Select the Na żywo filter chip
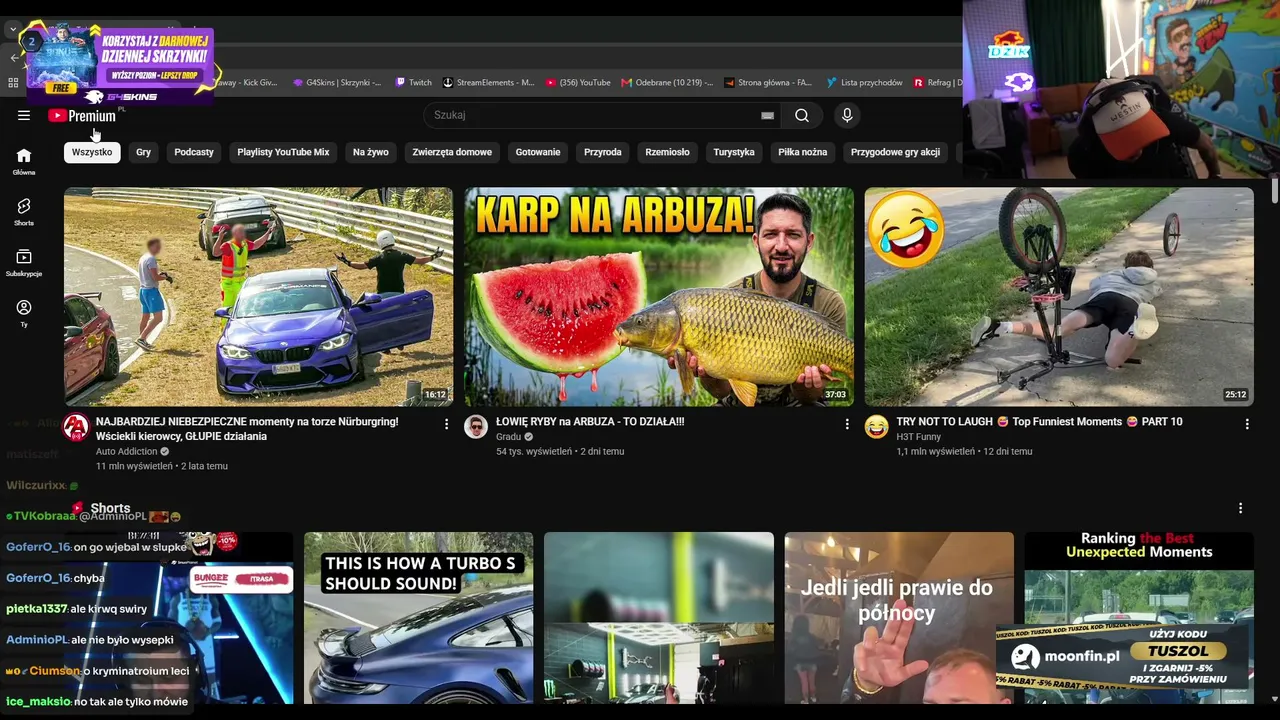1280x720 pixels. click(x=371, y=152)
